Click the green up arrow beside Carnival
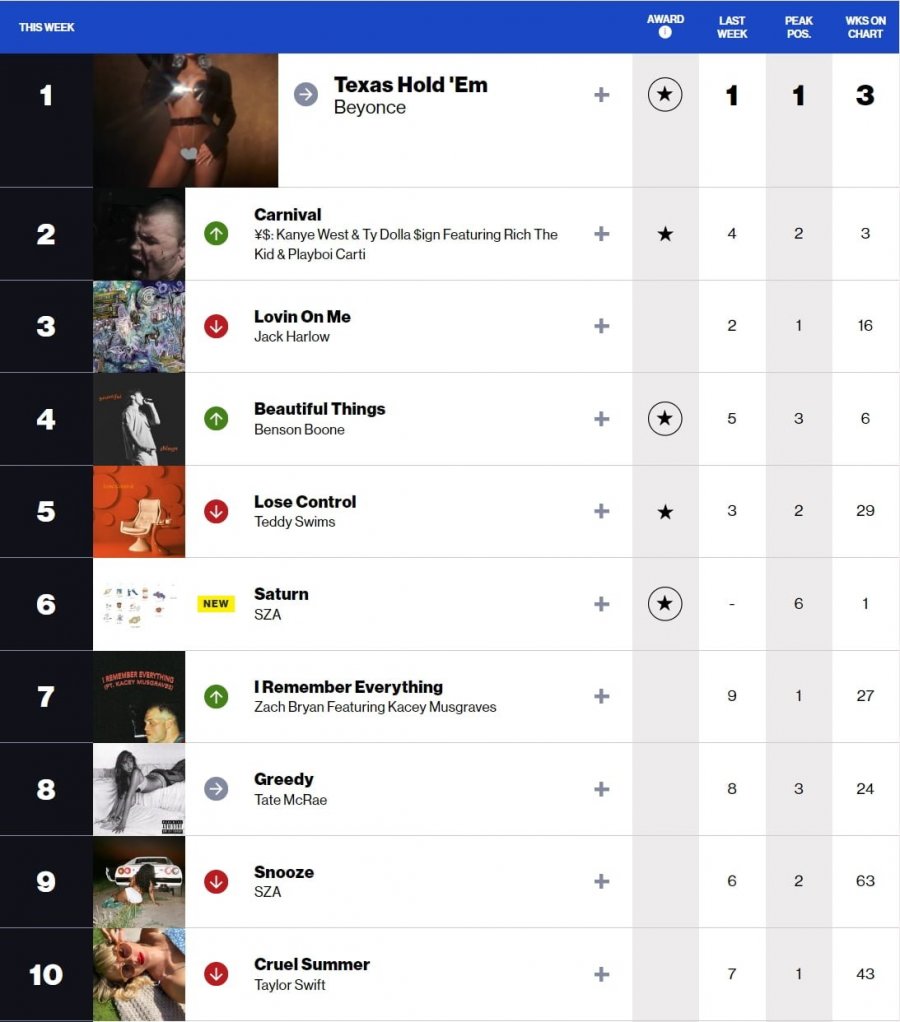 coord(216,234)
